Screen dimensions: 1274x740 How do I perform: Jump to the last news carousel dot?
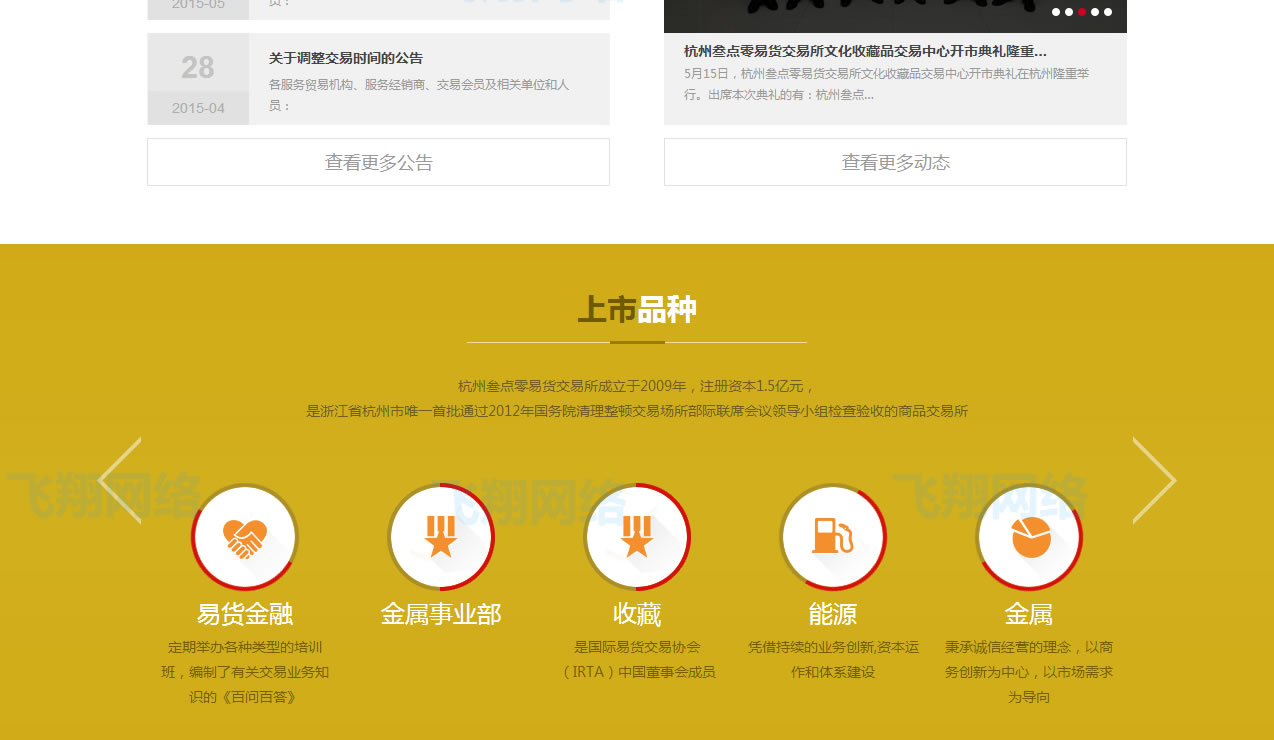point(1108,12)
